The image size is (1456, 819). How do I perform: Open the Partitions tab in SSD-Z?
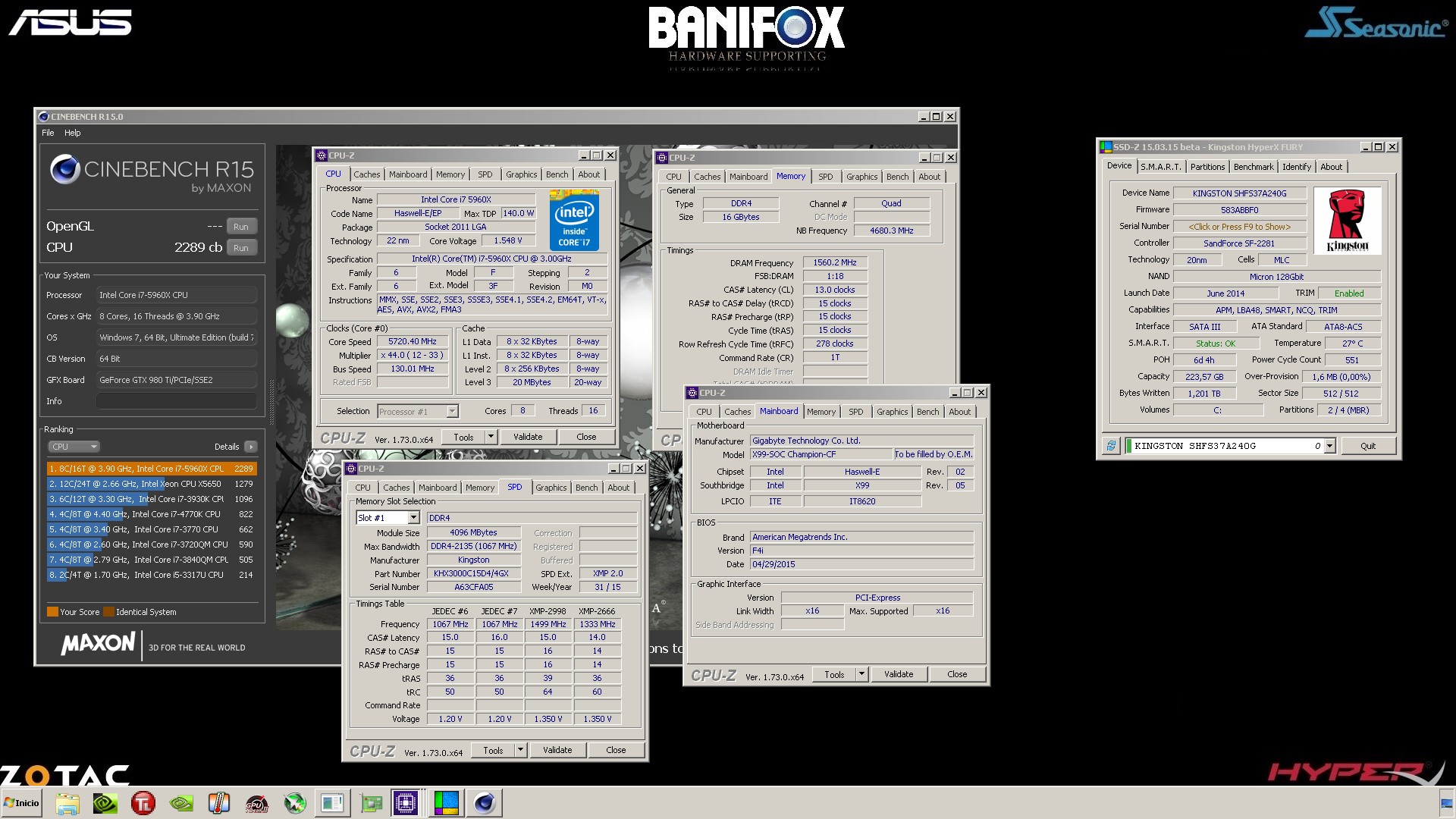pos(1207,167)
